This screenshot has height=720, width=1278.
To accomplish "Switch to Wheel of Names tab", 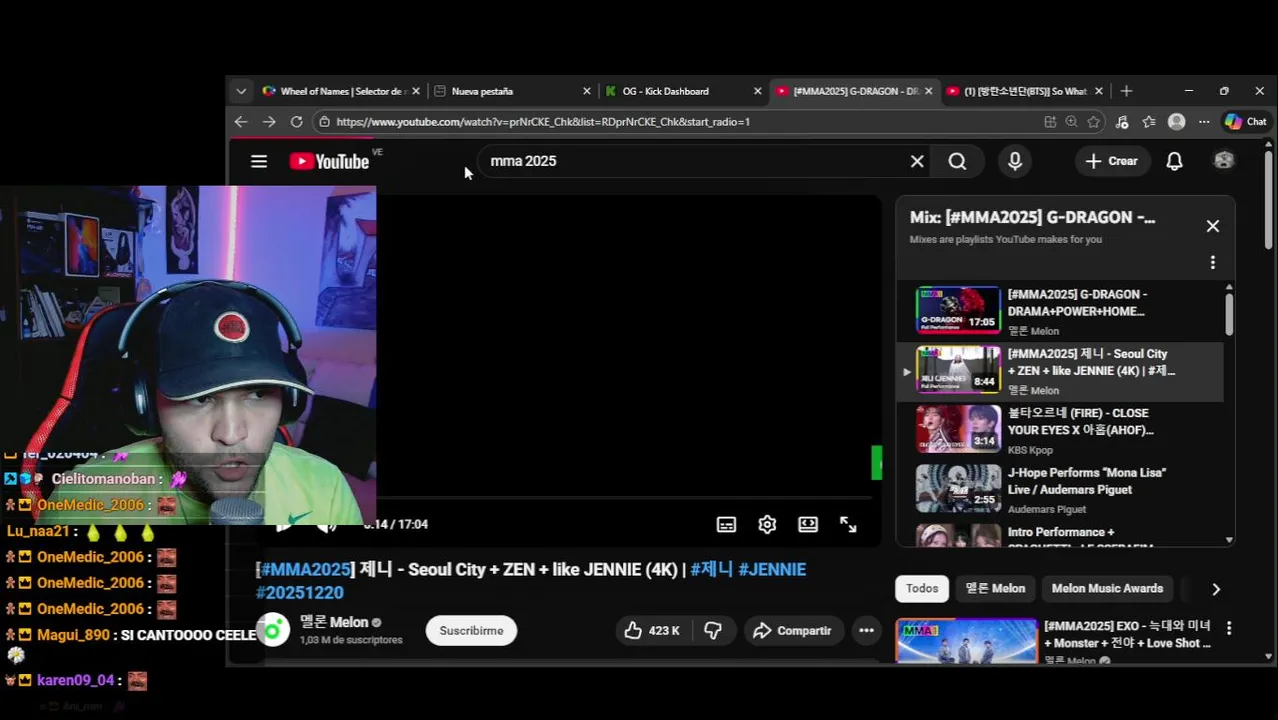I will (x=341, y=91).
